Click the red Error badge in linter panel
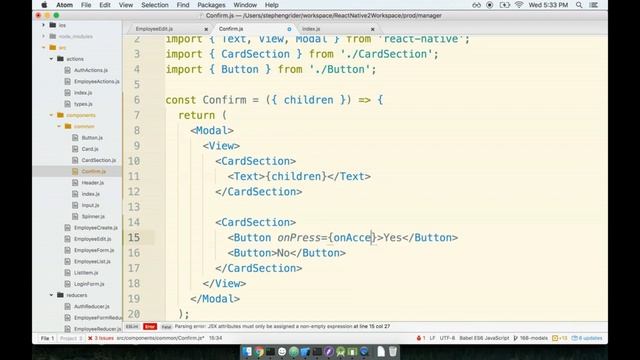 point(150,327)
